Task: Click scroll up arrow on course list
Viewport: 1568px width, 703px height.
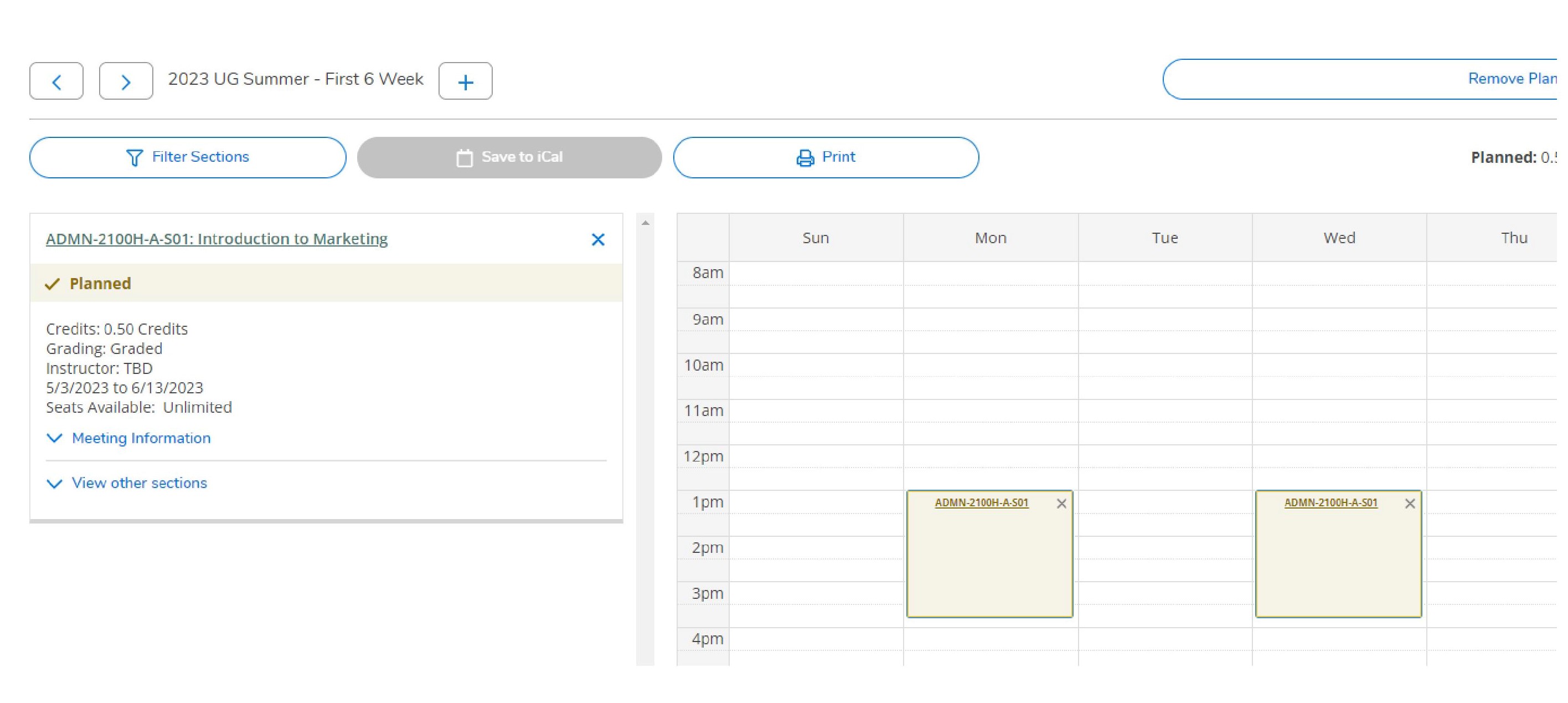Action: pos(645,223)
